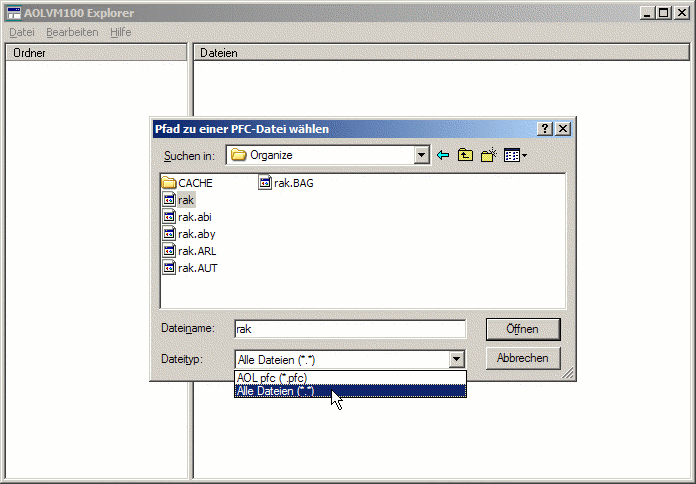Select file name rak.abi
This screenshot has height=484, width=696.
pos(195,217)
